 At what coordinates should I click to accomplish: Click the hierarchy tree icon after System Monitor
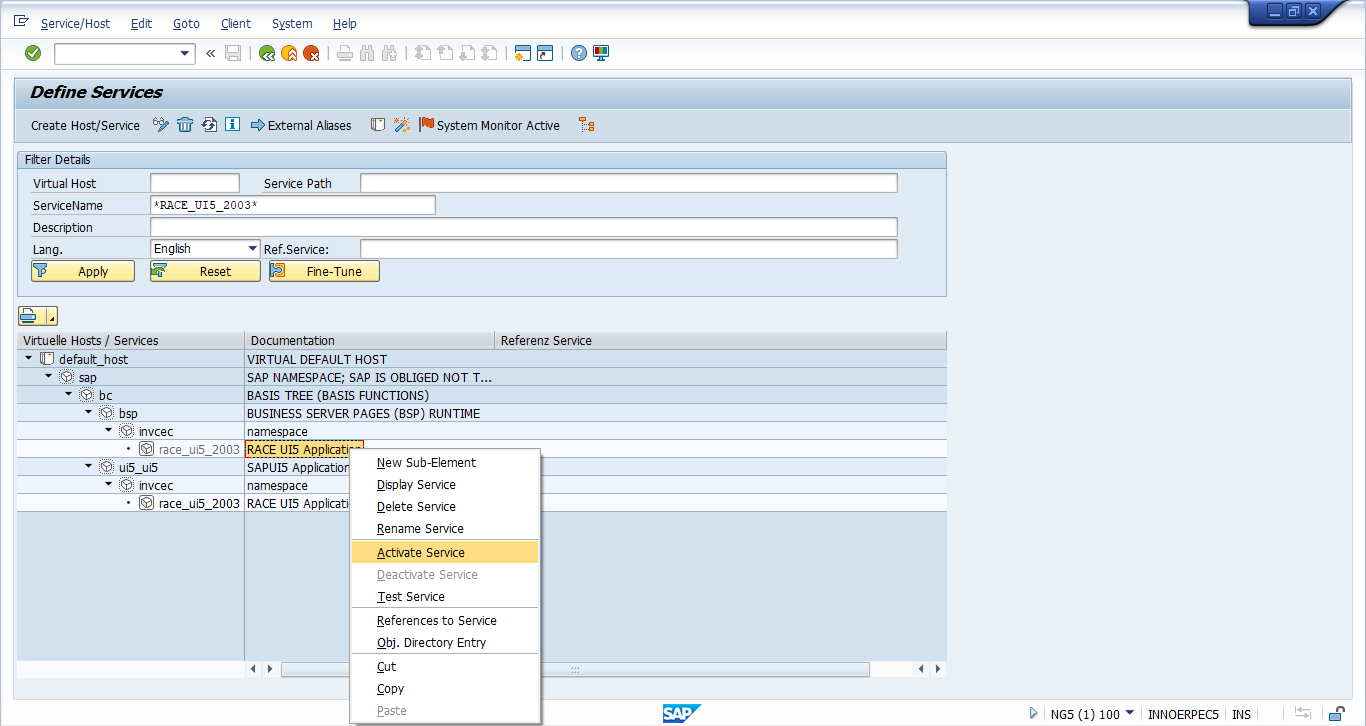(587, 125)
